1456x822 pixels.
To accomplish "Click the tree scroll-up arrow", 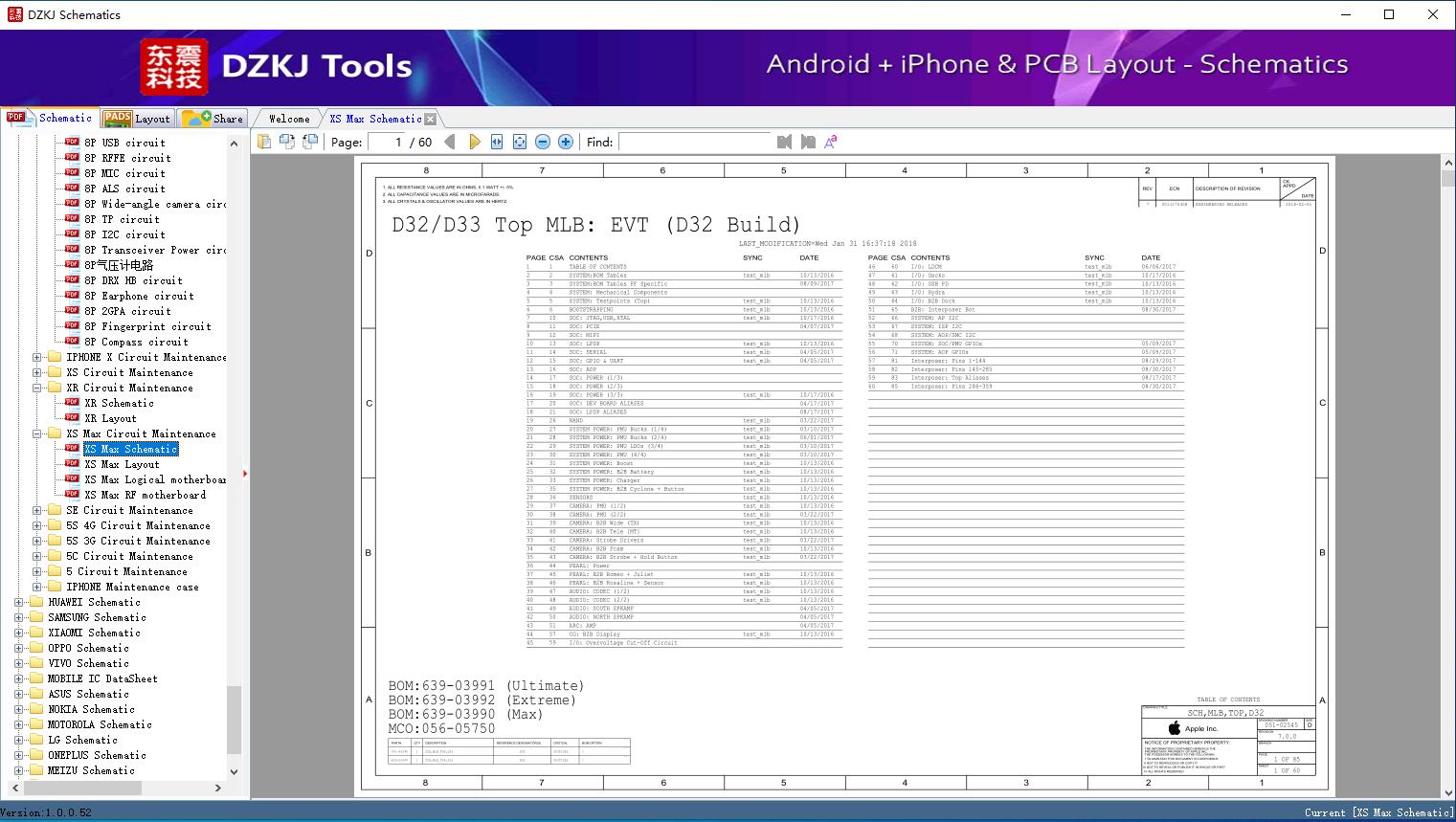I will (x=234, y=143).
